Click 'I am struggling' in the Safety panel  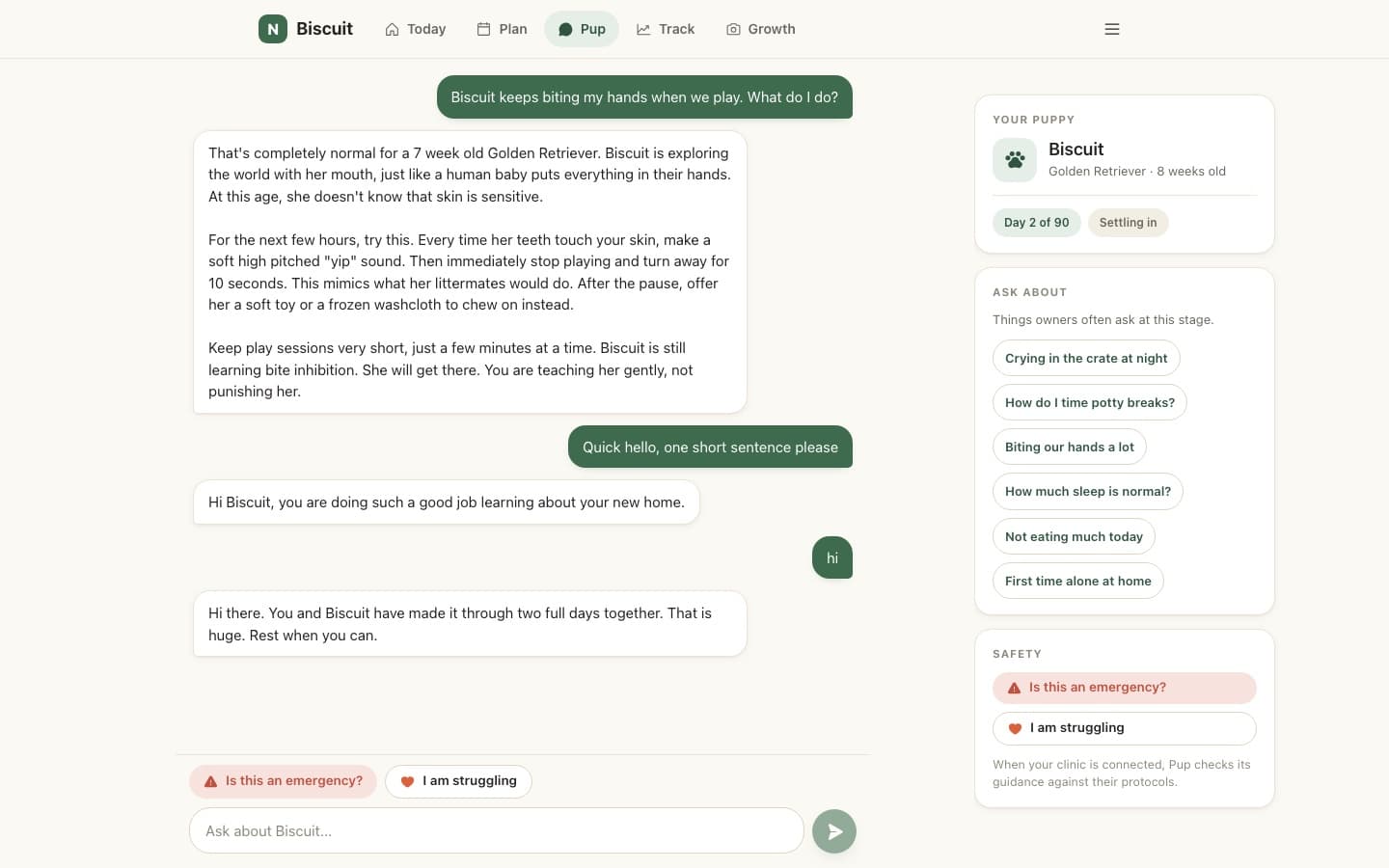1125,728
